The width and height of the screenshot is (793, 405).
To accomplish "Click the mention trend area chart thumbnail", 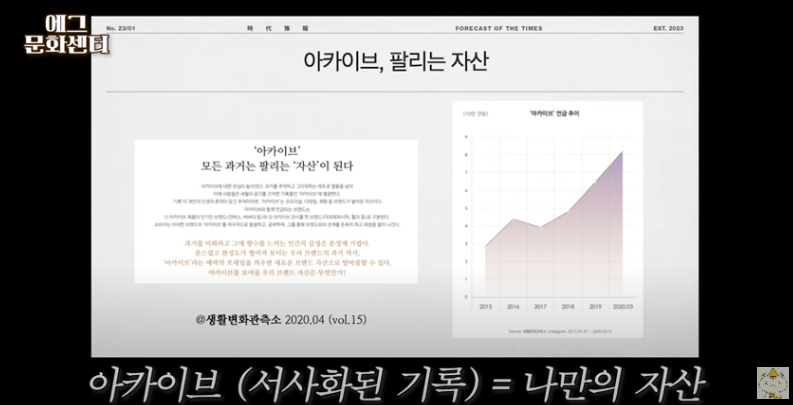I will pyautogui.click(x=548, y=219).
